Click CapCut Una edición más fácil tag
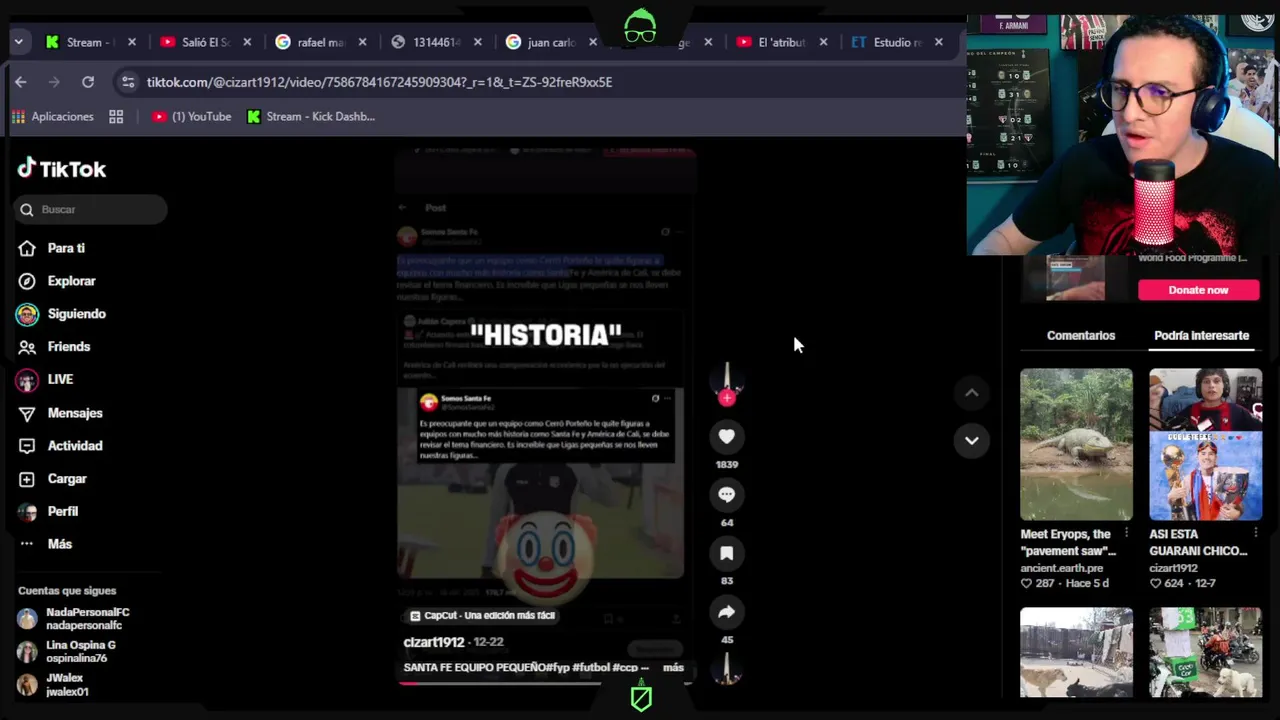Viewport: 1280px width, 720px height. pos(483,616)
